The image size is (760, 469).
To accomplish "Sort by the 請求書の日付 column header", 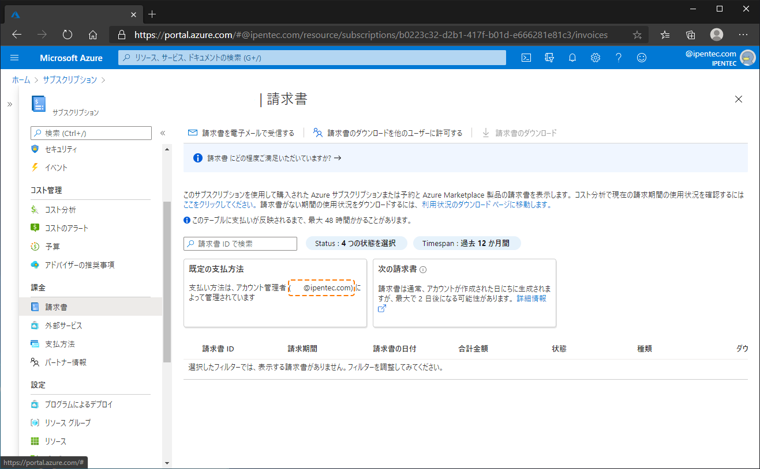I will (395, 348).
